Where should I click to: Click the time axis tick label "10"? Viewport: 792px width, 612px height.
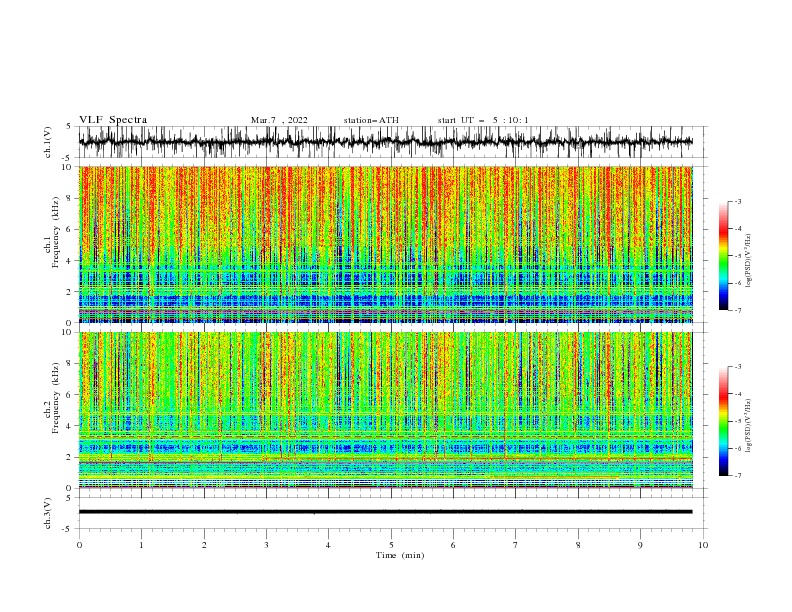(x=703, y=545)
